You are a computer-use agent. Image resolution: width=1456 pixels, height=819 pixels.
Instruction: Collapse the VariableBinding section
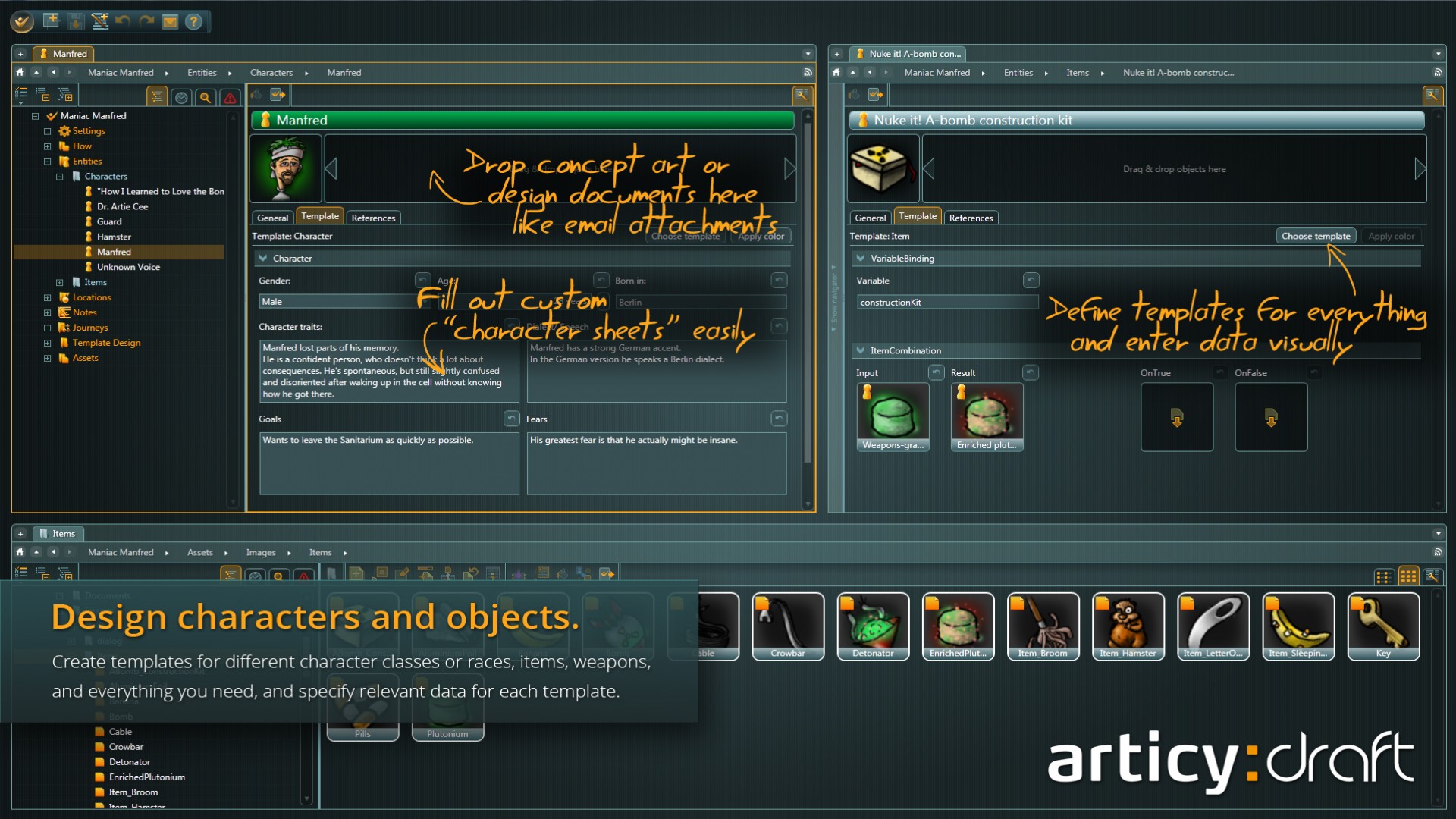coord(861,258)
